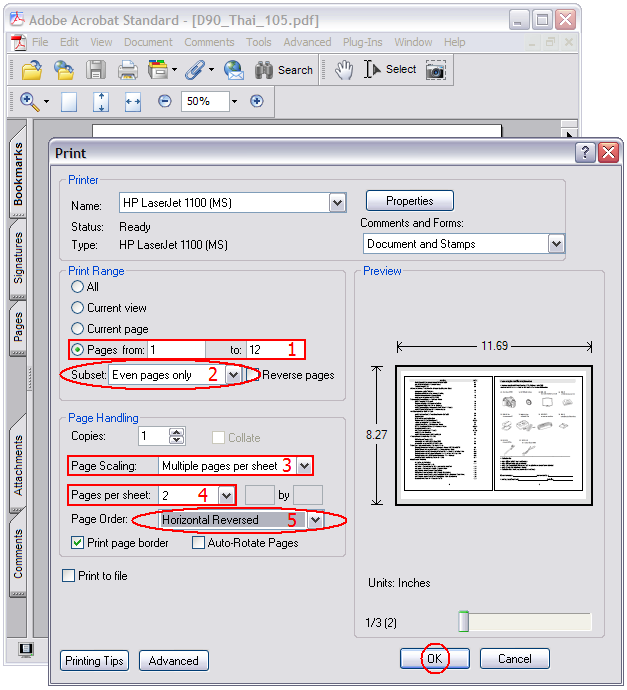This screenshot has width=627, height=690.
Task: Open the Page Scaling dropdown
Action: click(304, 466)
